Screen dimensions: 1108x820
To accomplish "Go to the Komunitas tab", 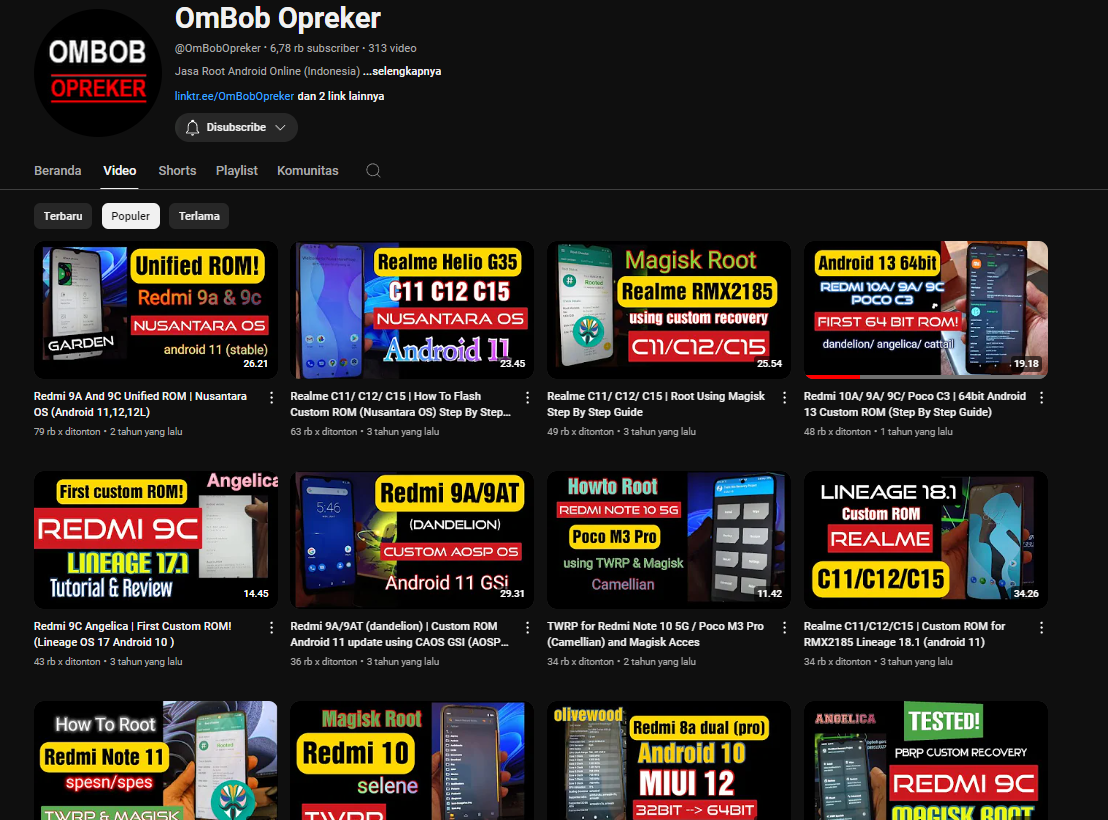I will click(307, 170).
